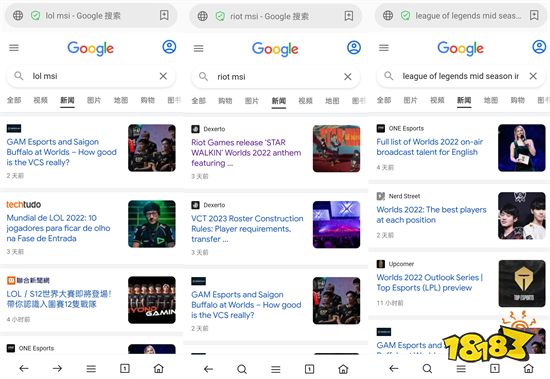Switch to 全部 tab on lol msi screen

(x=14, y=100)
